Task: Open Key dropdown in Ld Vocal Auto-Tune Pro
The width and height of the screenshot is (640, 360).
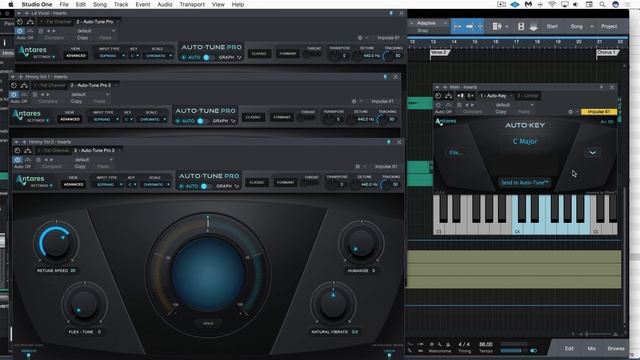Action: [134, 56]
